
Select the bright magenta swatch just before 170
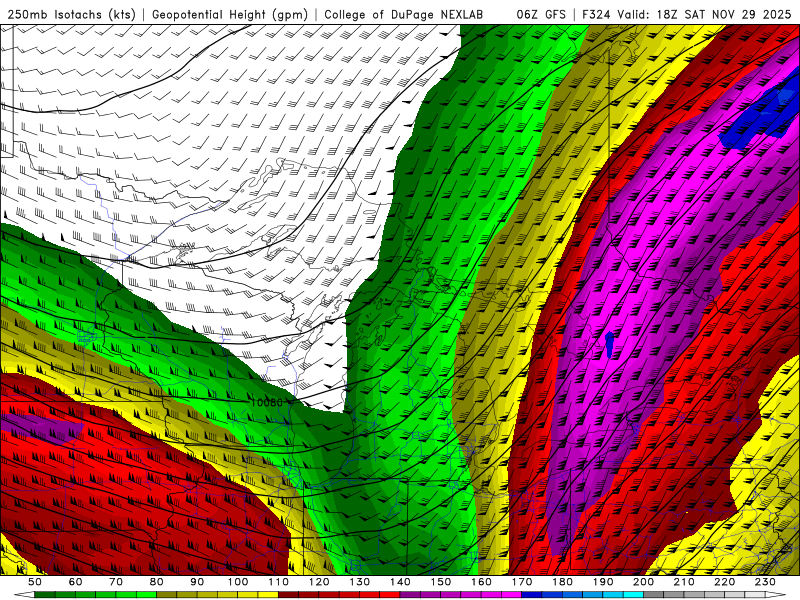(x=511, y=594)
